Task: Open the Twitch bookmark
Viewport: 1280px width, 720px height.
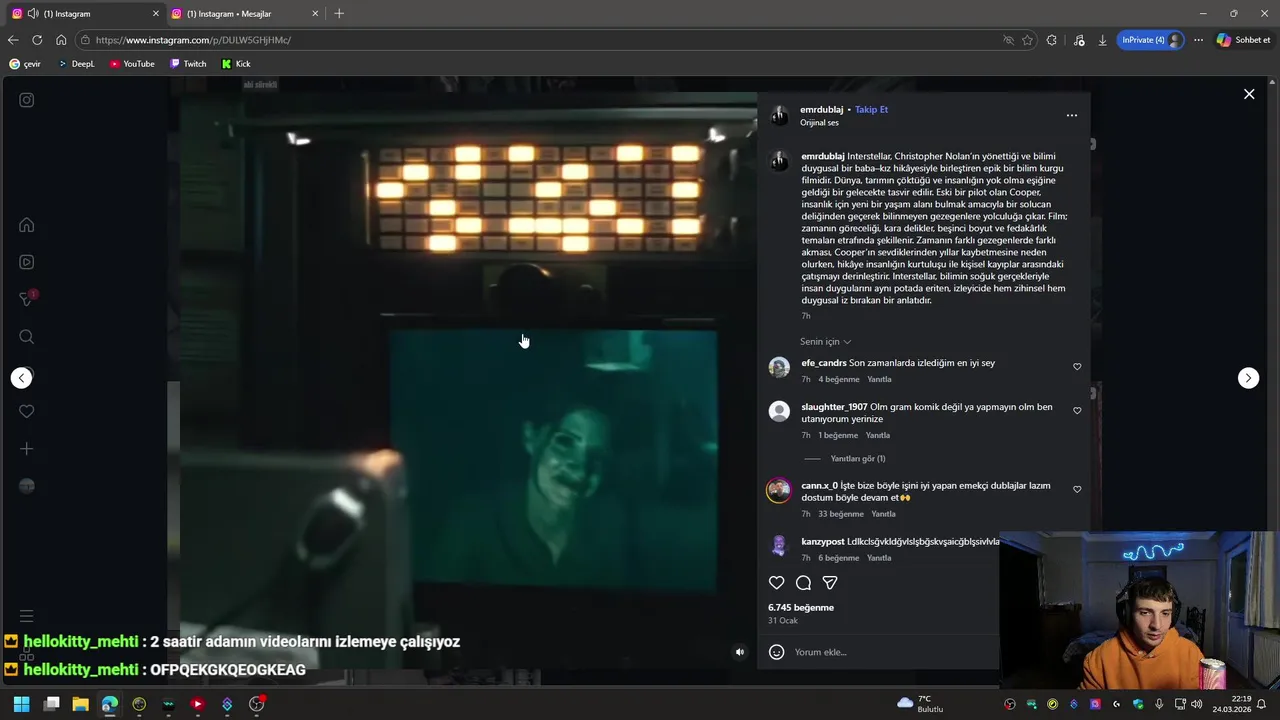Action: 188,64
